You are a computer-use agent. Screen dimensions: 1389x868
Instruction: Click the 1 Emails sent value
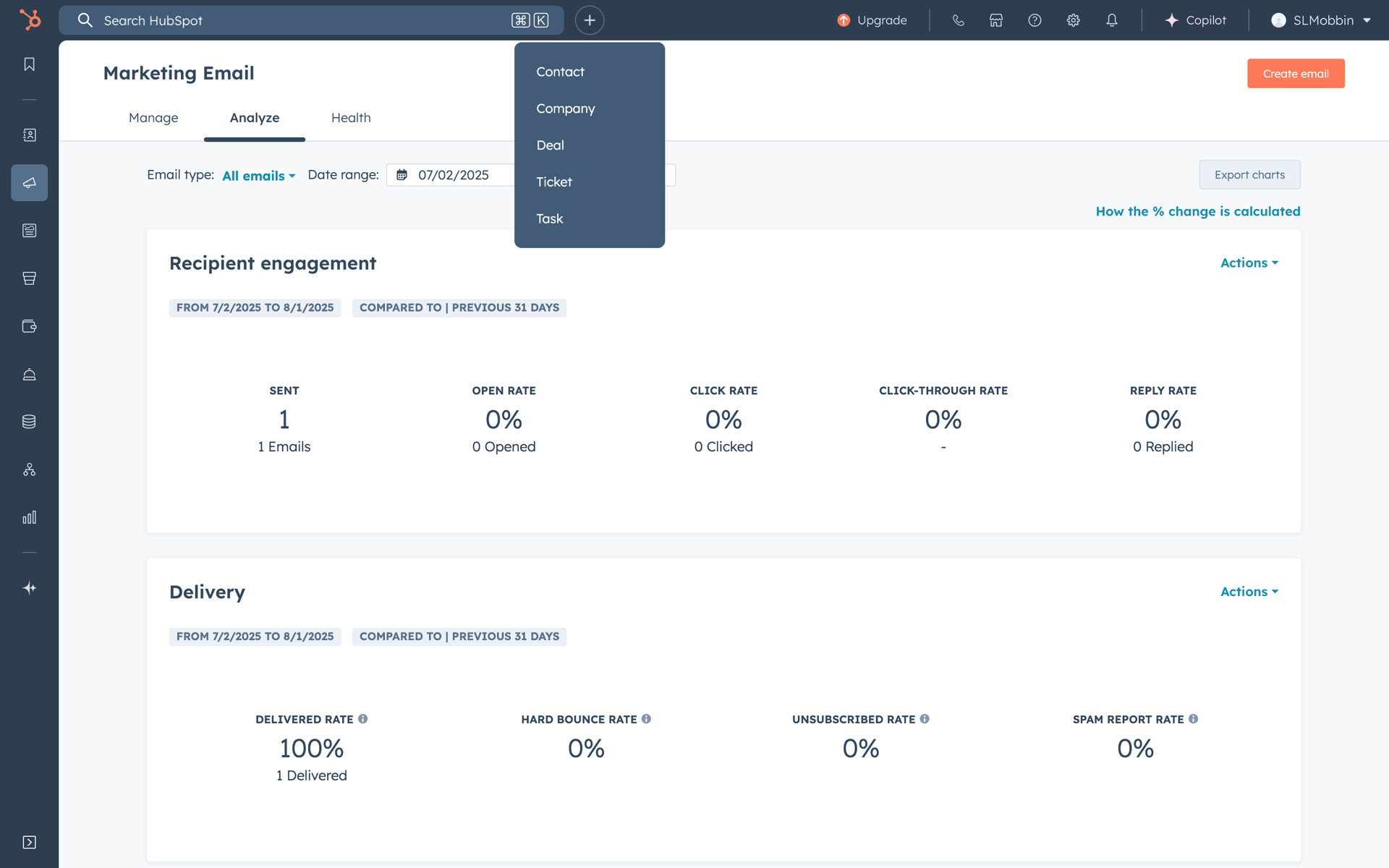(x=284, y=447)
